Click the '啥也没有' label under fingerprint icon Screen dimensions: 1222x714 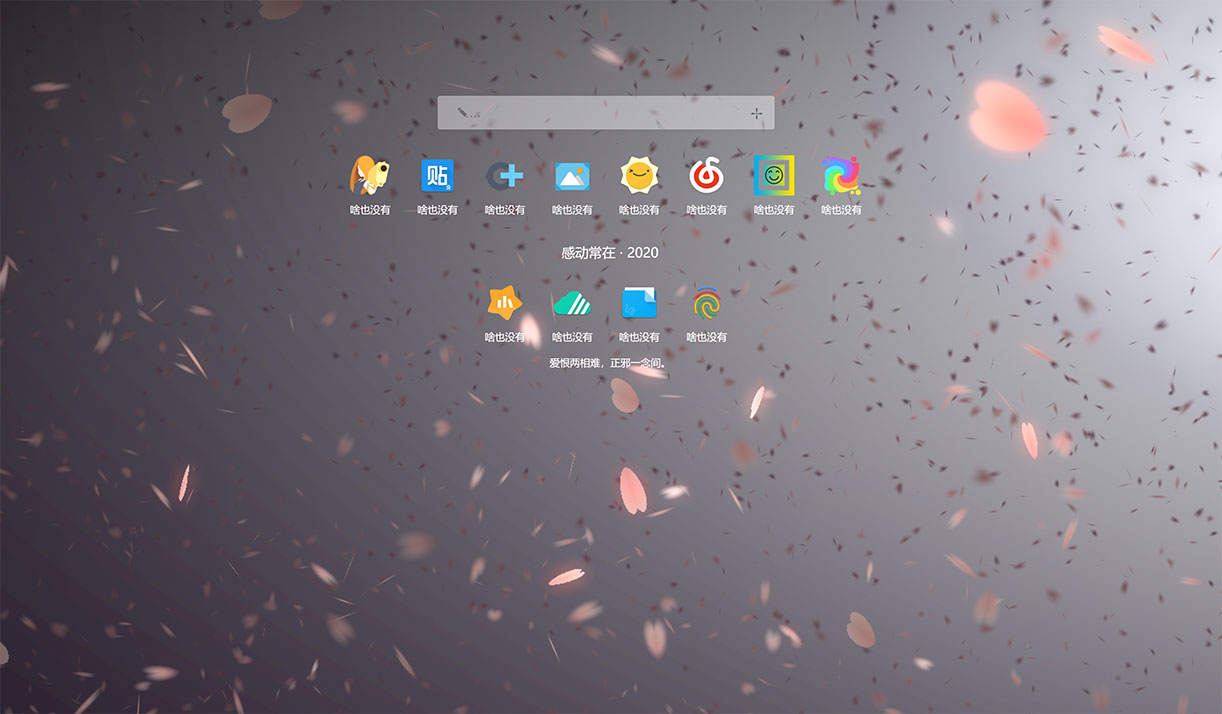click(x=706, y=337)
